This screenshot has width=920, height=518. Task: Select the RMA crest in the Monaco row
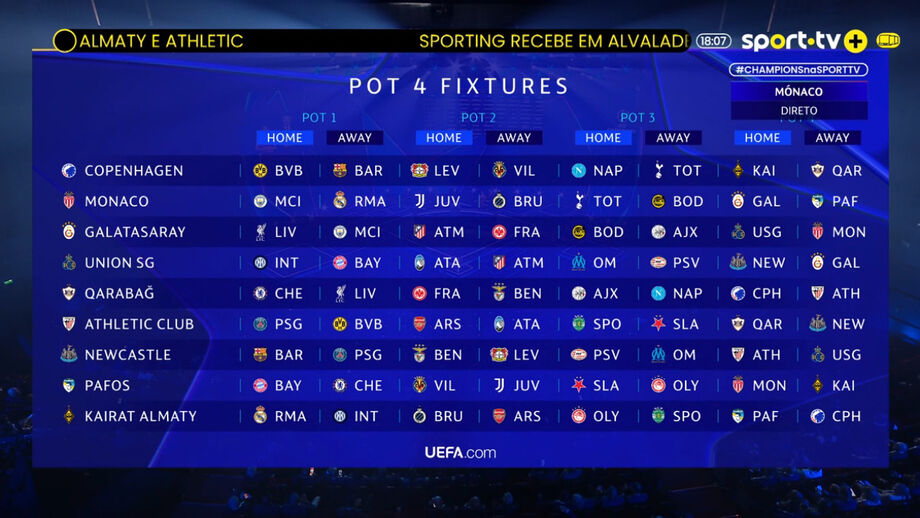pyautogui.click(x=340, y=201)
